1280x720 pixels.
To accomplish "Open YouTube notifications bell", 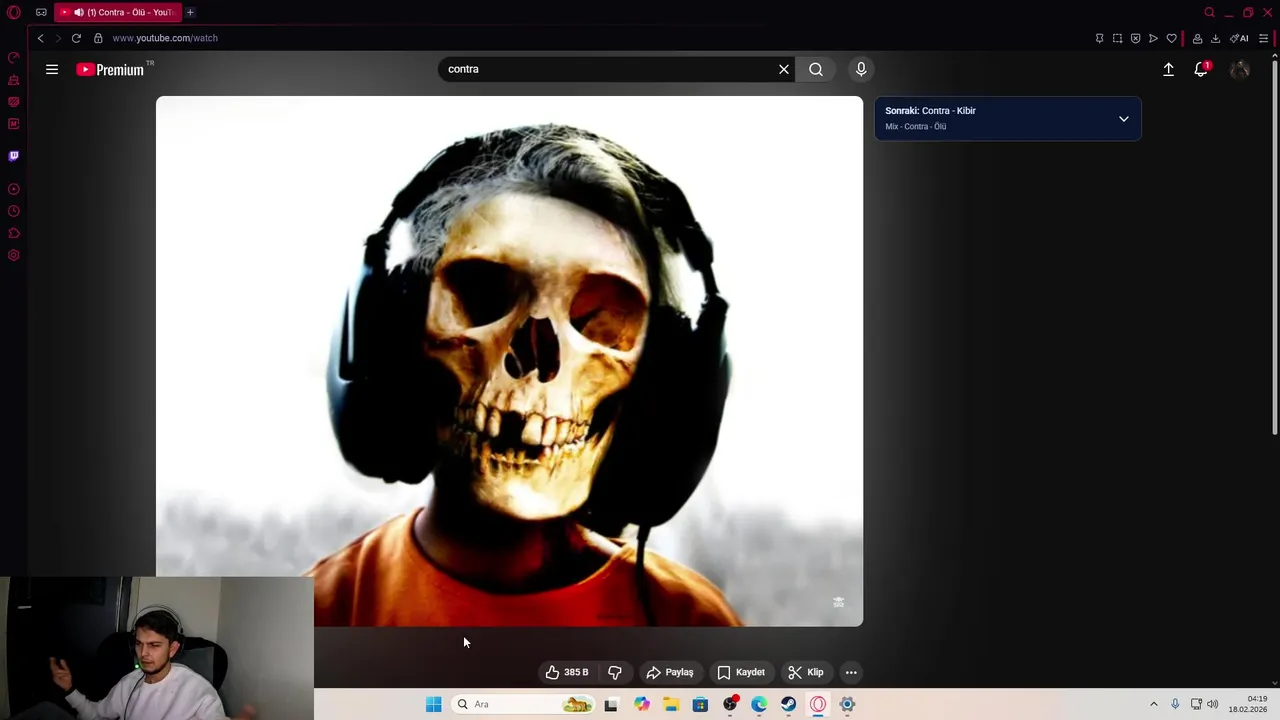I will point(1201,69).
